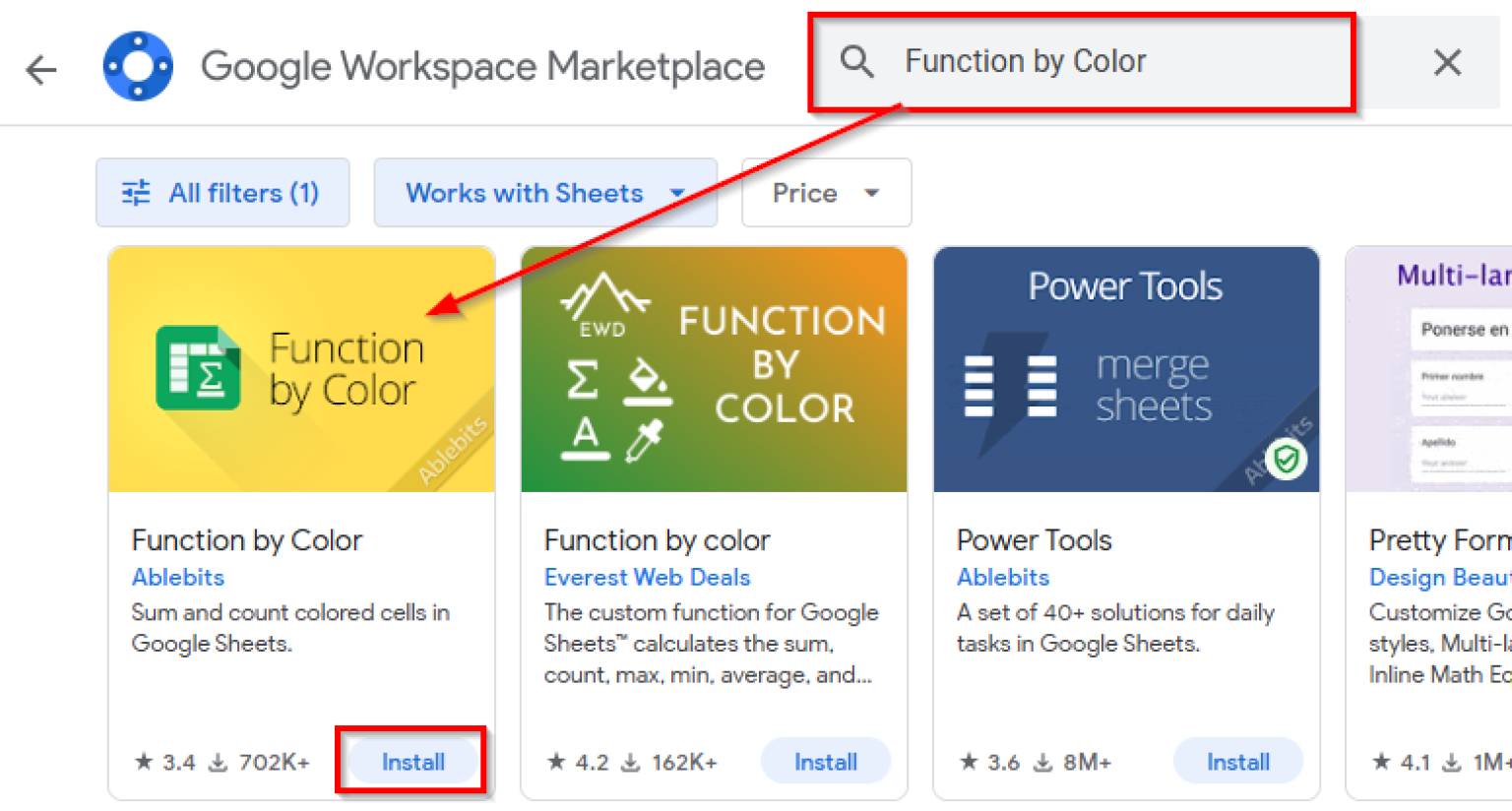Open the Ablebits publisher page
The width and height of the screenshot is (1512, 811).
178,577
